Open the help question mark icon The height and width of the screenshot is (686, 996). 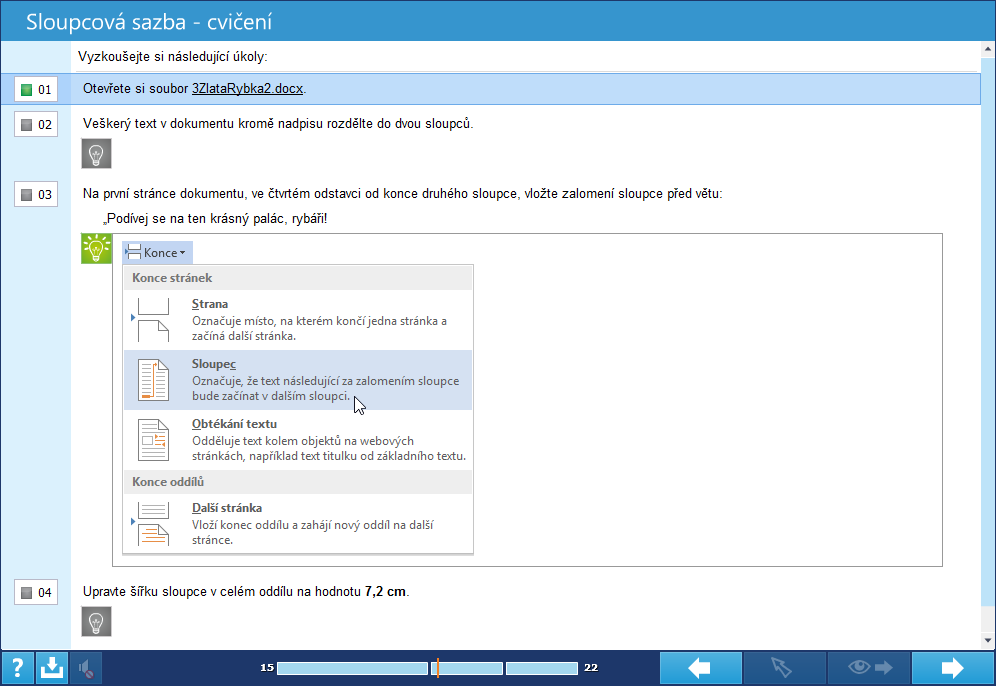click(18, 668)
